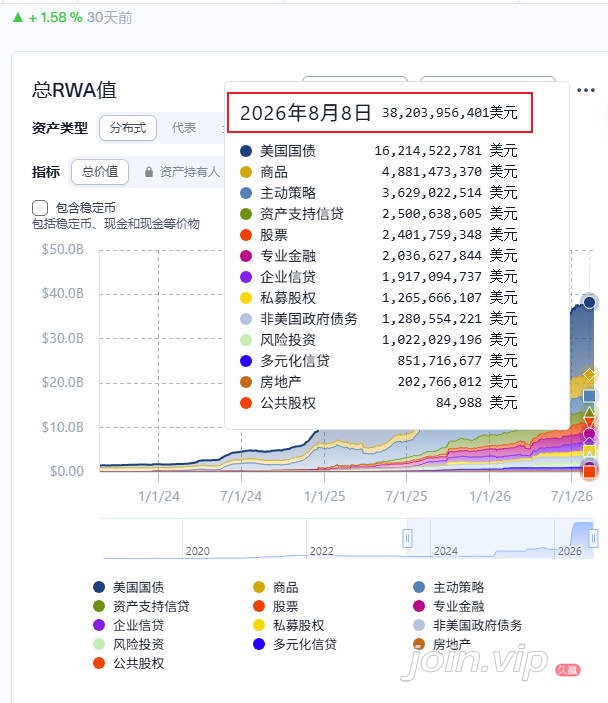Open the three-dot more options menu

coord(586,90)
